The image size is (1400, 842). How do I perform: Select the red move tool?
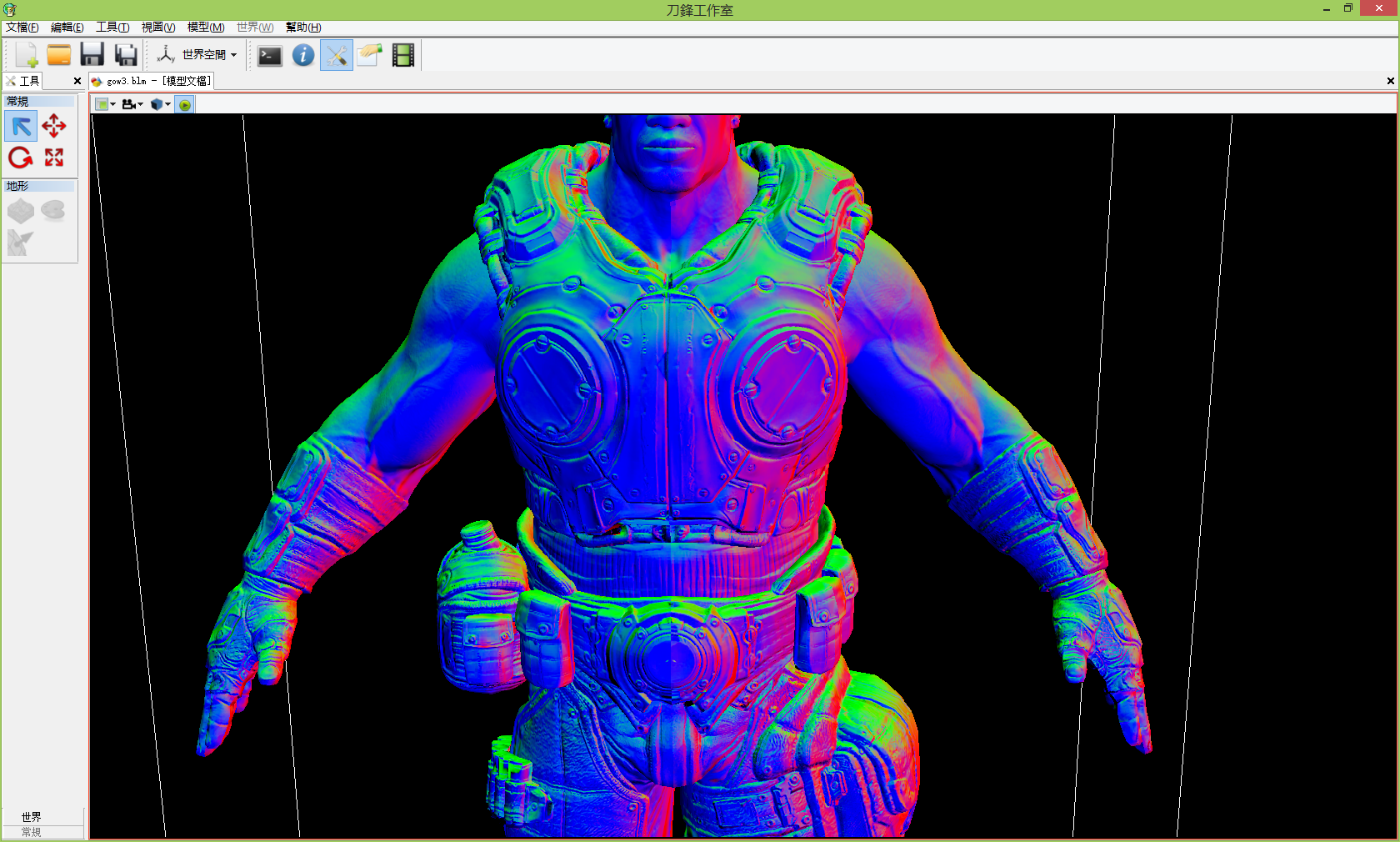tap(54, 127)
